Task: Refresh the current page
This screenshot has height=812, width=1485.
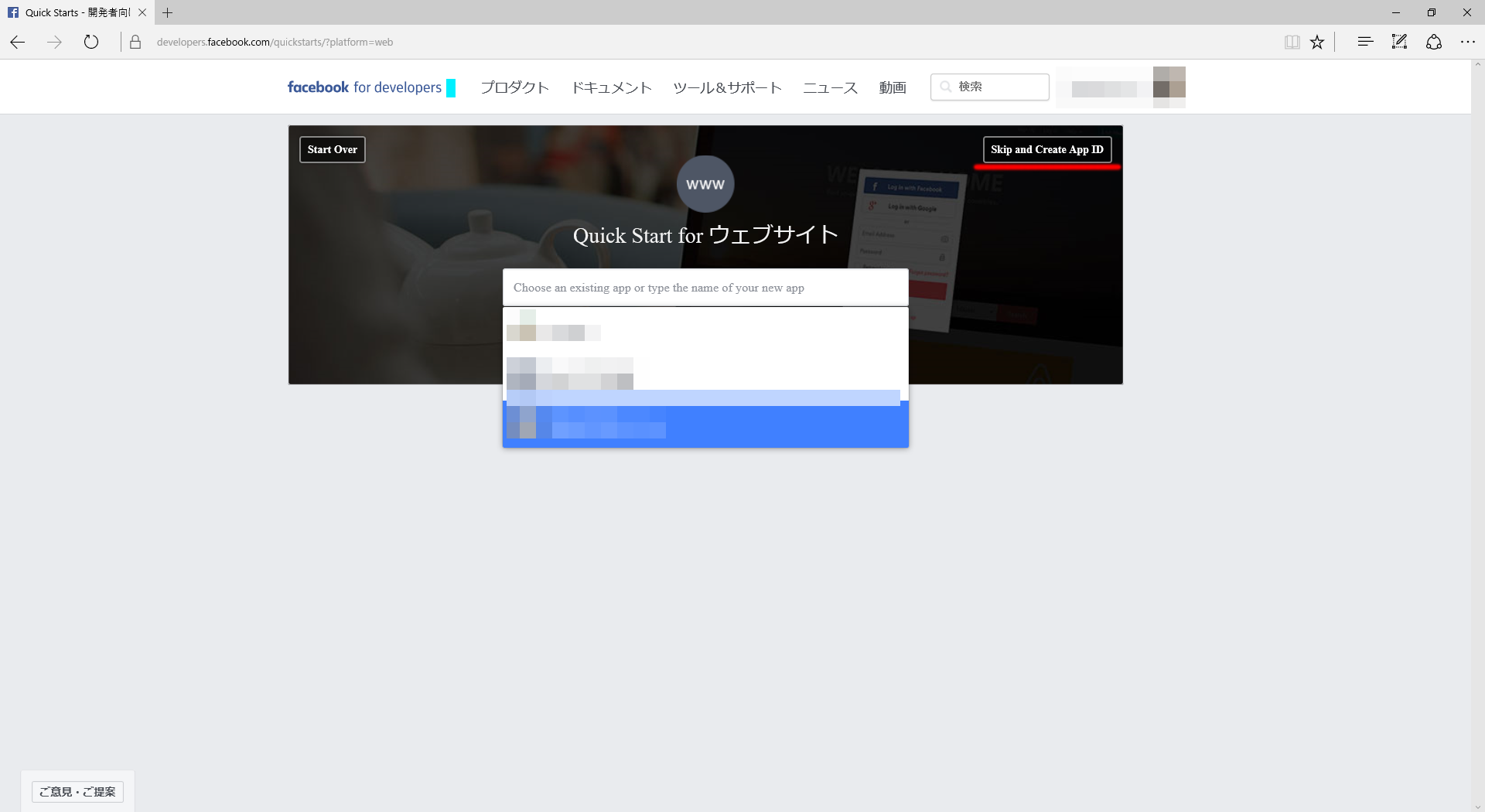Action: [91, 42]
